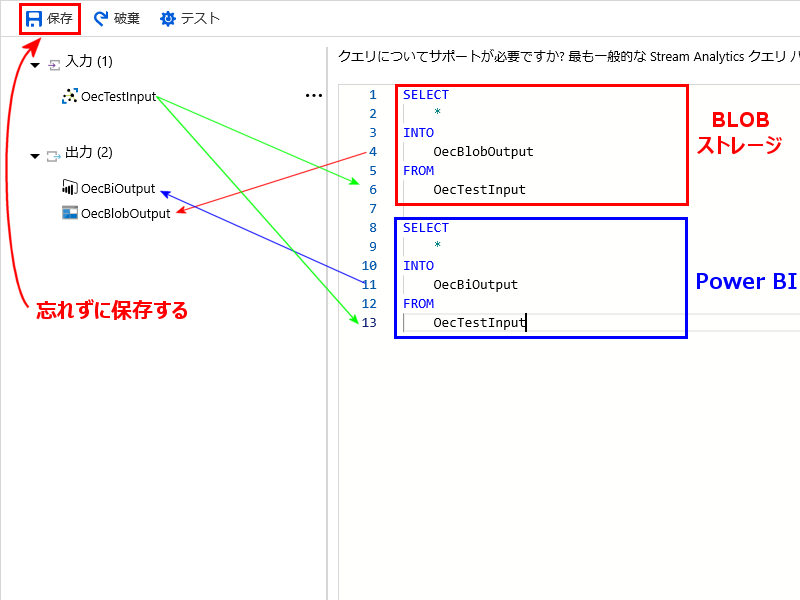
Task: Click line number 12 in the editor gutter
Action: (x=369, y=304)
